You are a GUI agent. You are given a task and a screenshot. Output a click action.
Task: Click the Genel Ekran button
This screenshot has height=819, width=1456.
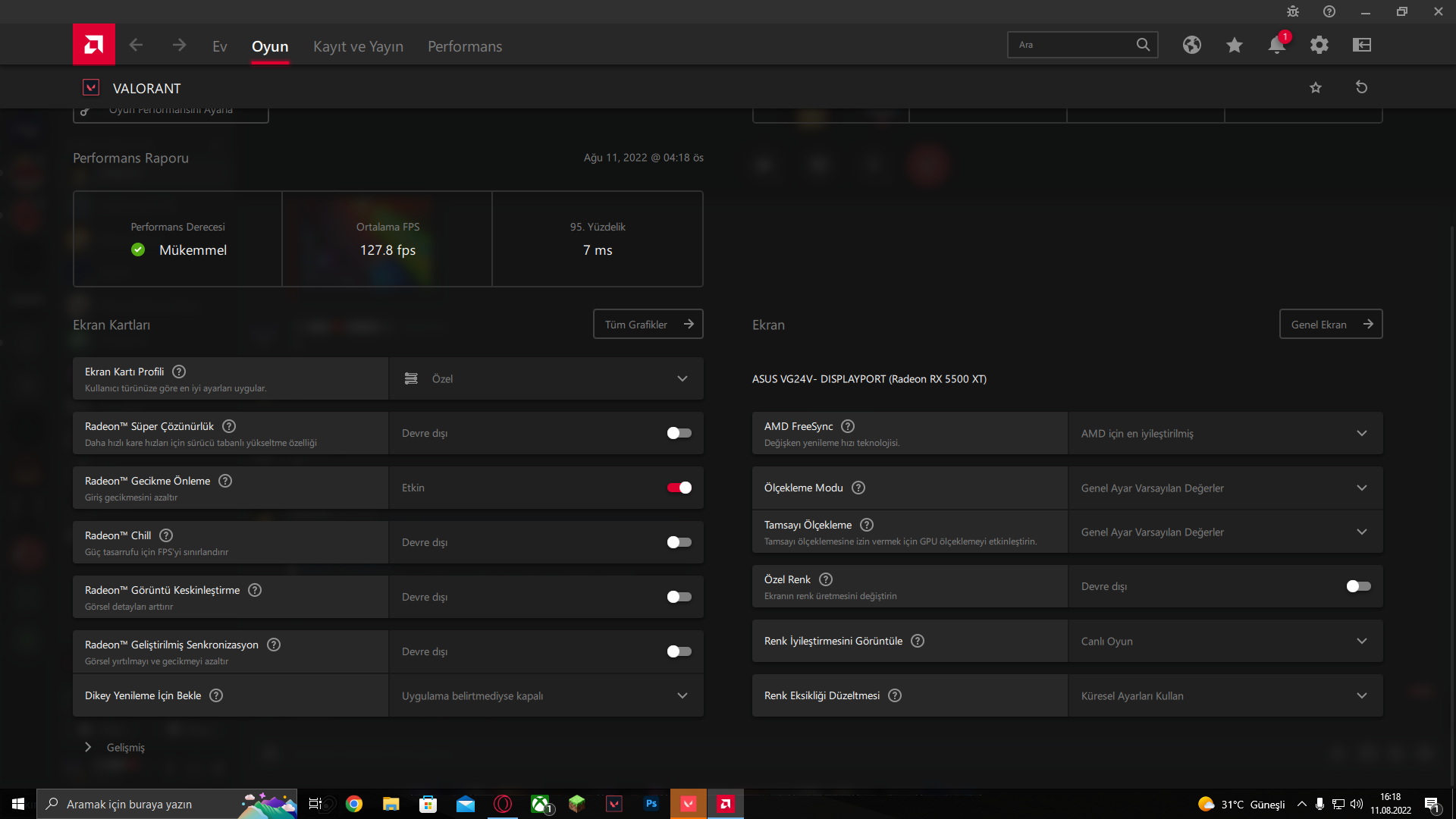click(1331, 324)
